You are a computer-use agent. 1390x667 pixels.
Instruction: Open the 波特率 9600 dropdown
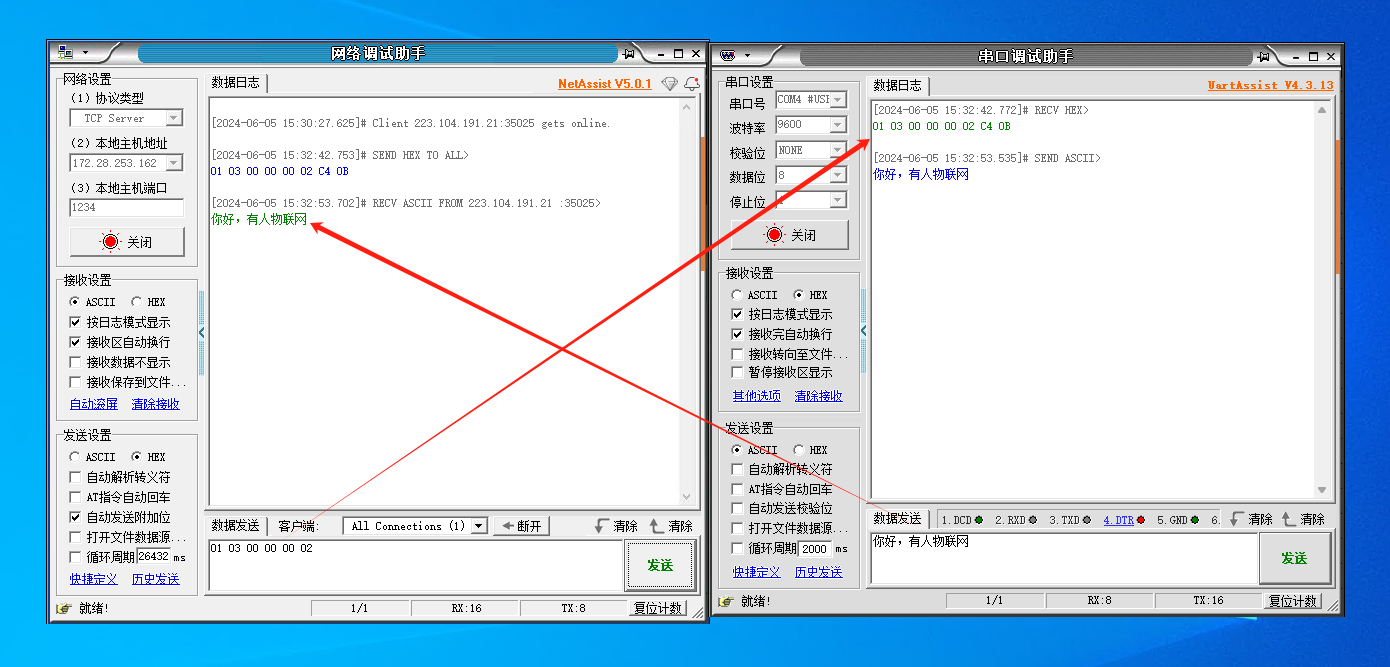coord(838,125)
